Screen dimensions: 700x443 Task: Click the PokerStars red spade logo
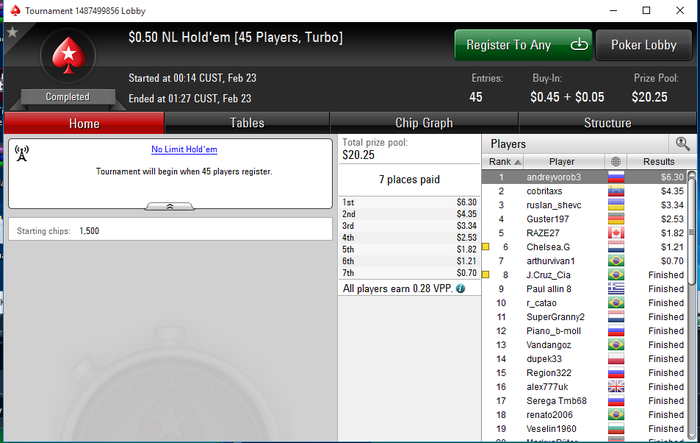(x=68, y=55)
